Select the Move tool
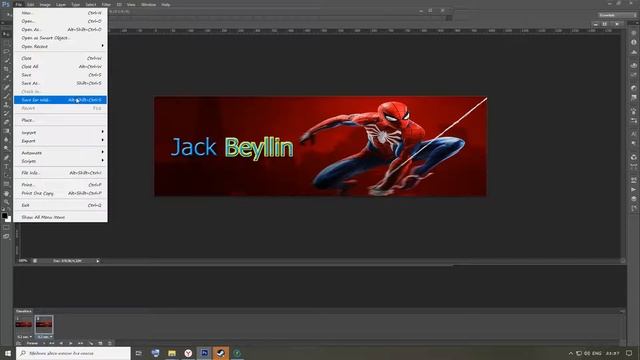The height and width of the screenshot is (360, 640). (6, 33)
